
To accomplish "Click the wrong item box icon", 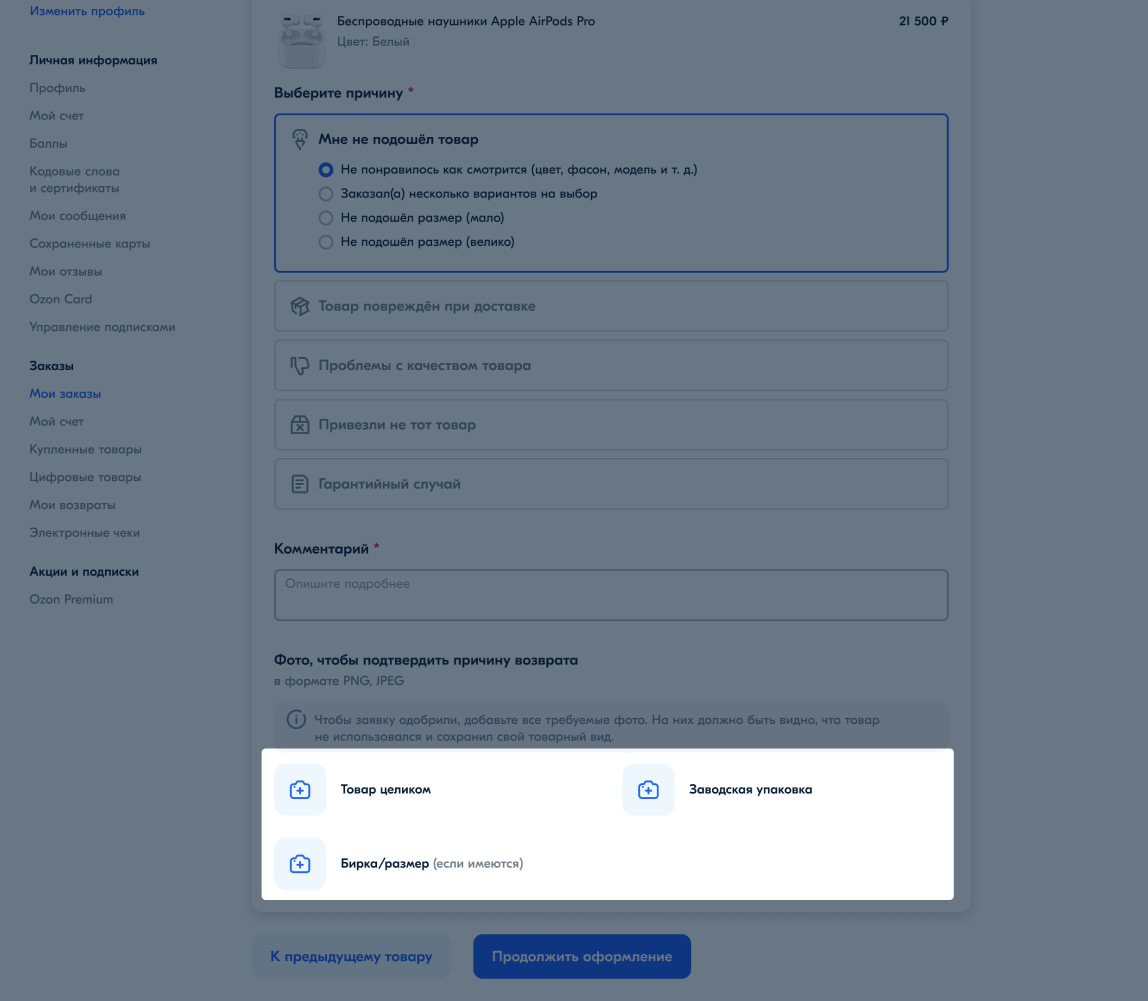I will (299, 425).
